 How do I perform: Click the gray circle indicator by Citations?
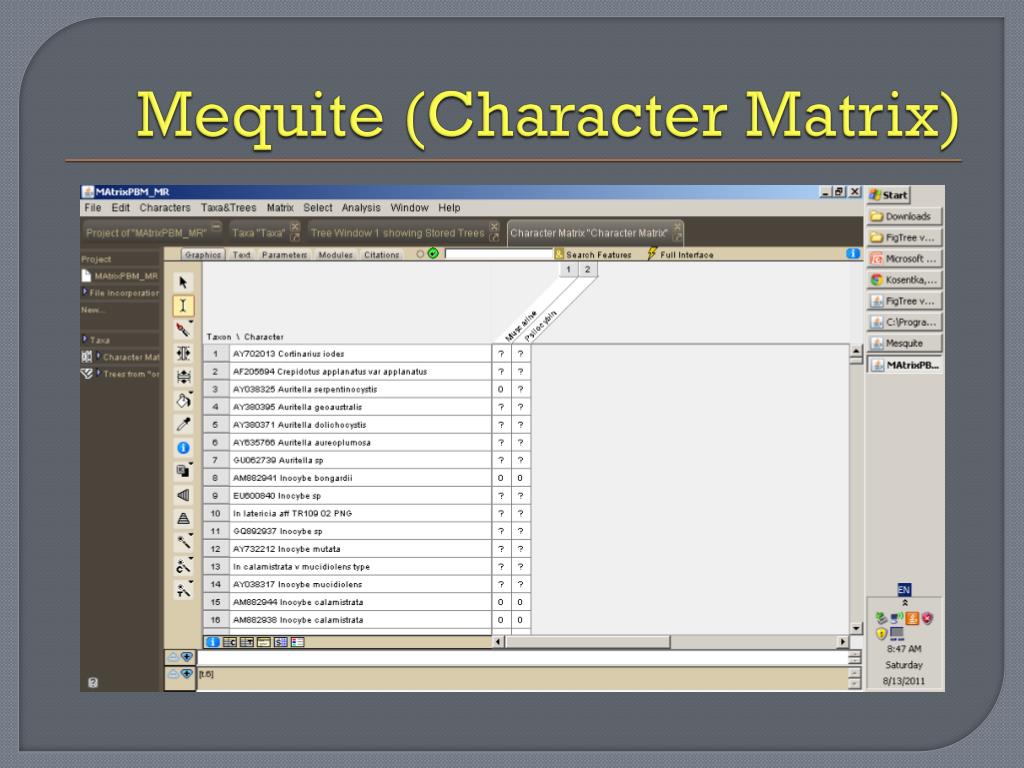420,254
